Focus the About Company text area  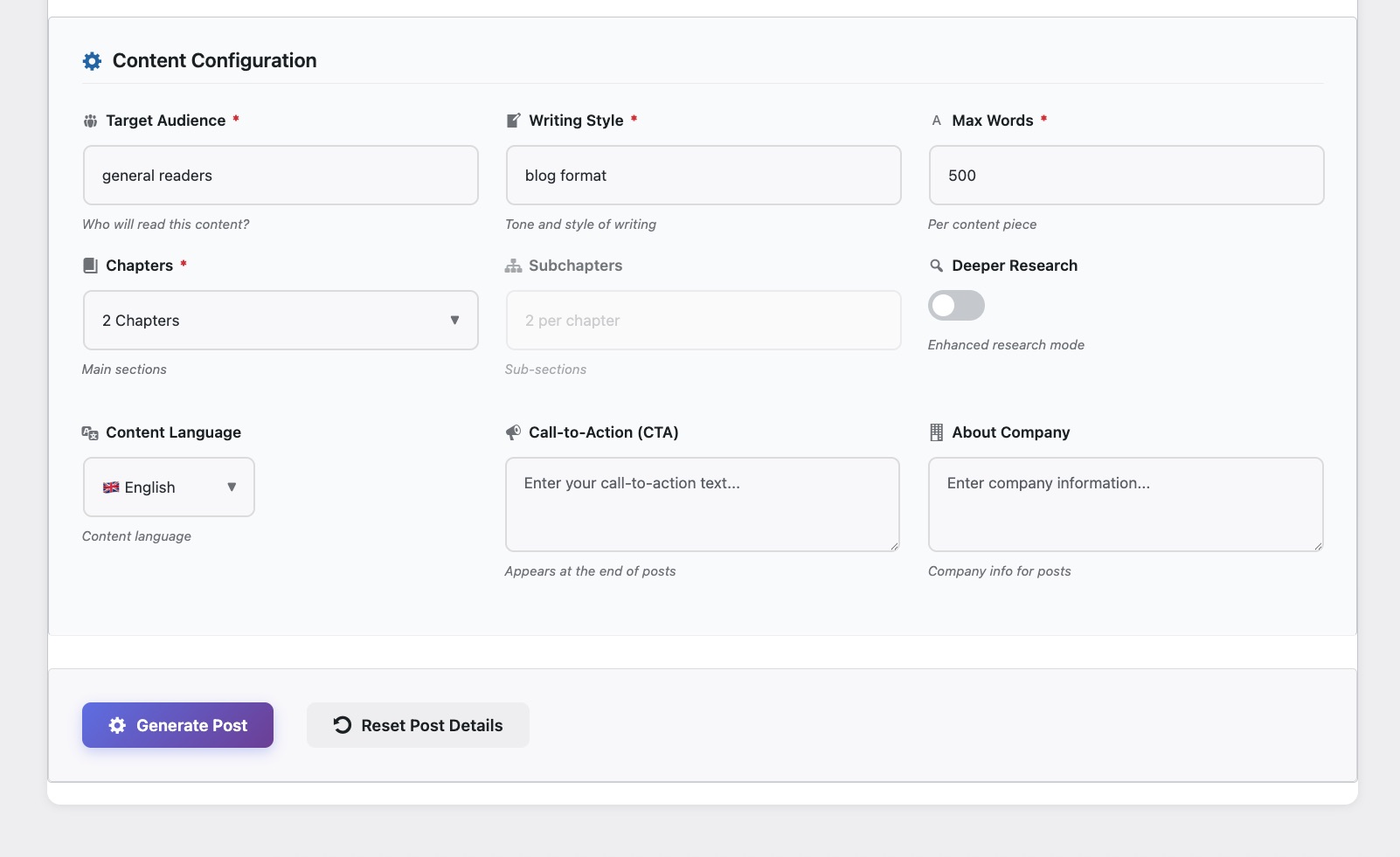click(1126, 504)
